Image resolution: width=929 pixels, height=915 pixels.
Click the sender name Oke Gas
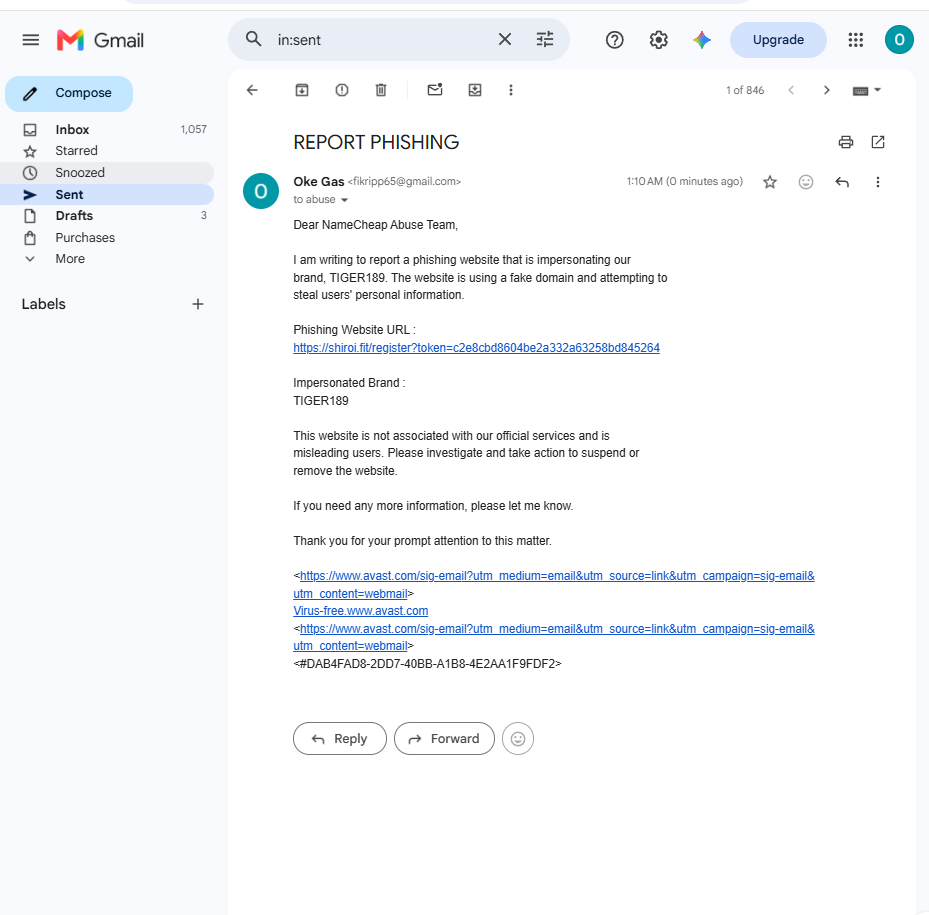(x=319, y=181)
